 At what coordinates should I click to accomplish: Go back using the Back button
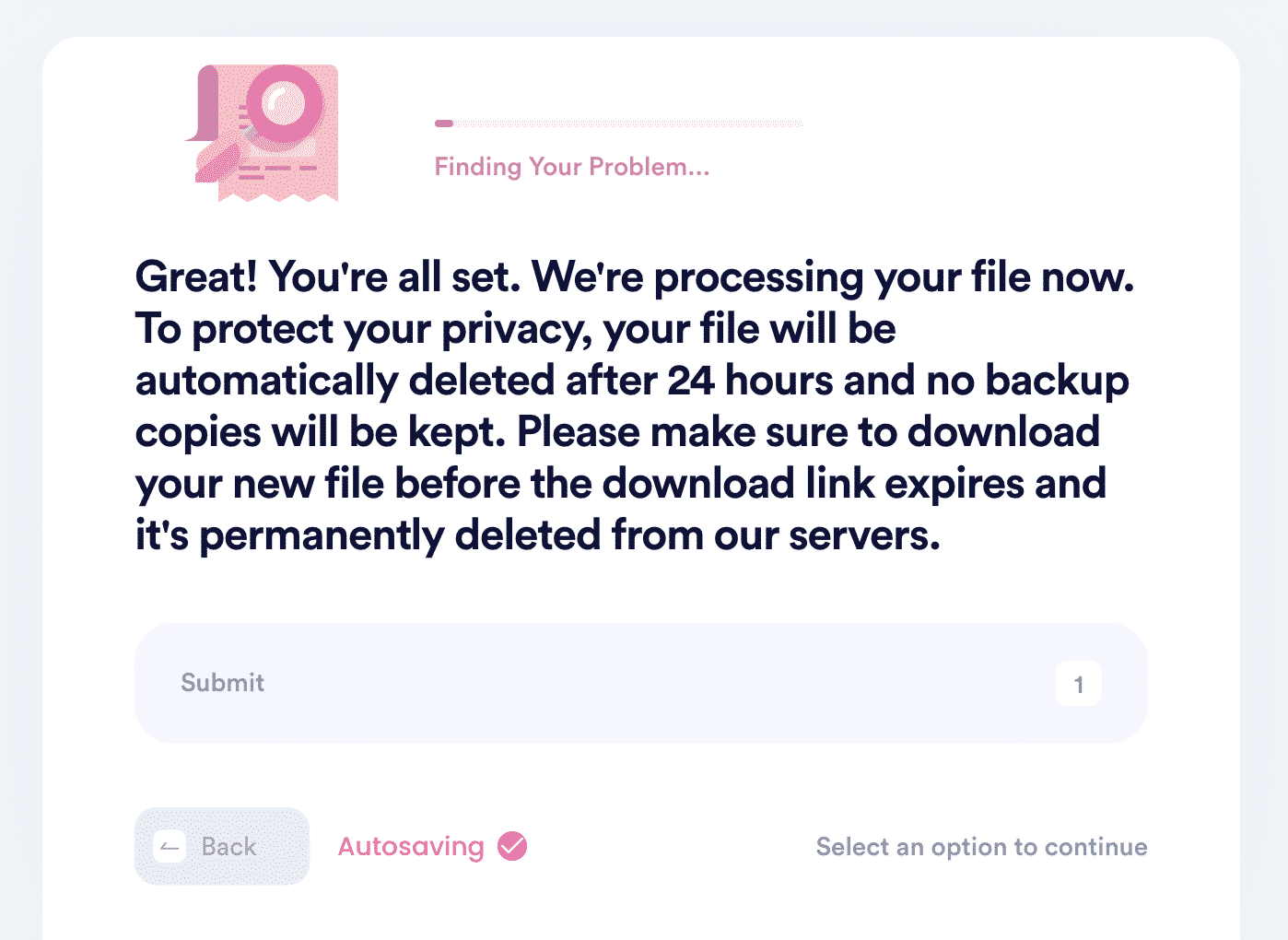click(x=222, y=846)
